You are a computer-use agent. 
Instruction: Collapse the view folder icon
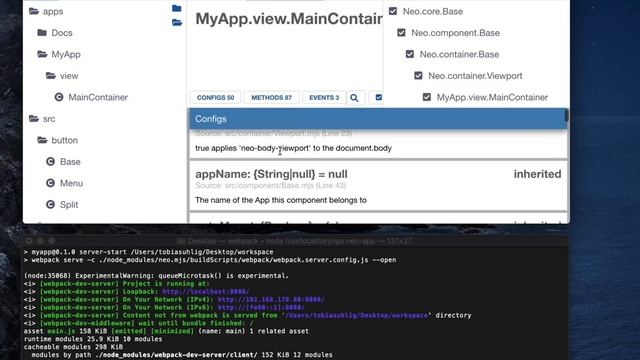coord(51,76)
